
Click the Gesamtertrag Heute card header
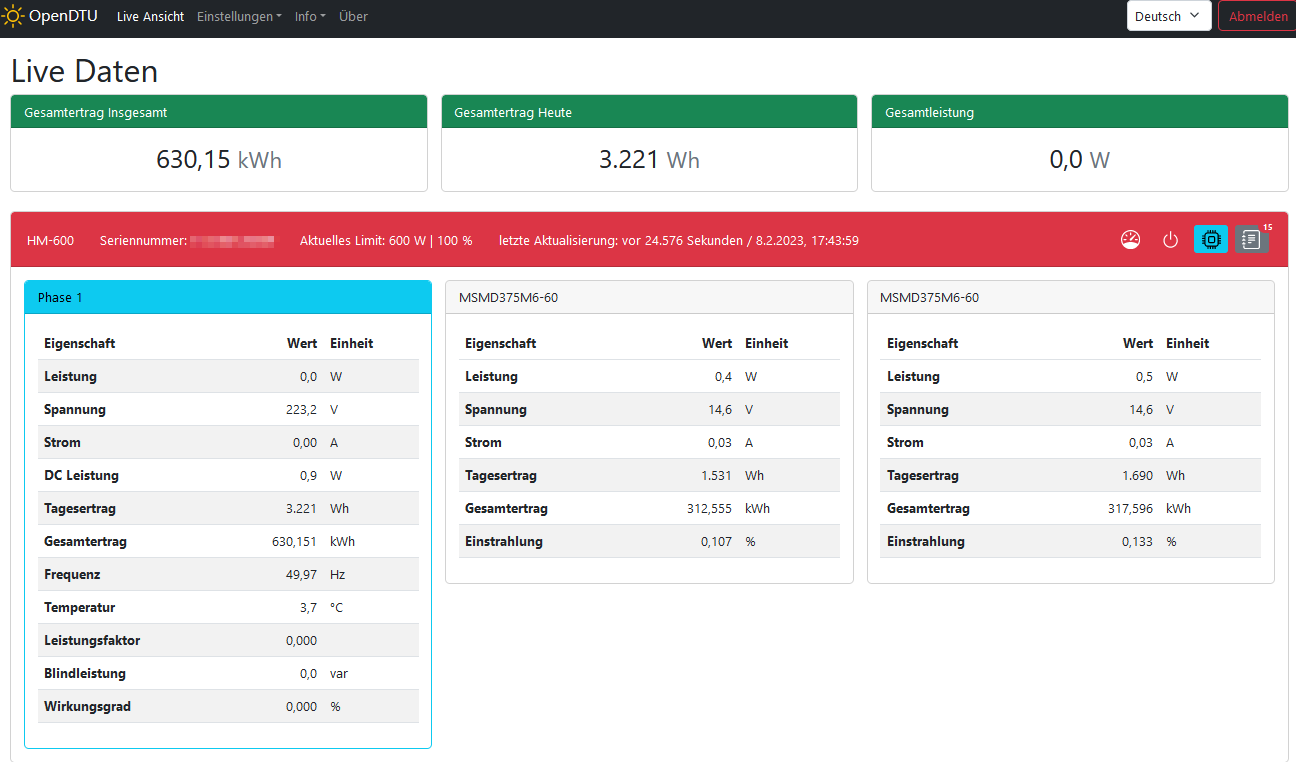[x=649, y=112]
